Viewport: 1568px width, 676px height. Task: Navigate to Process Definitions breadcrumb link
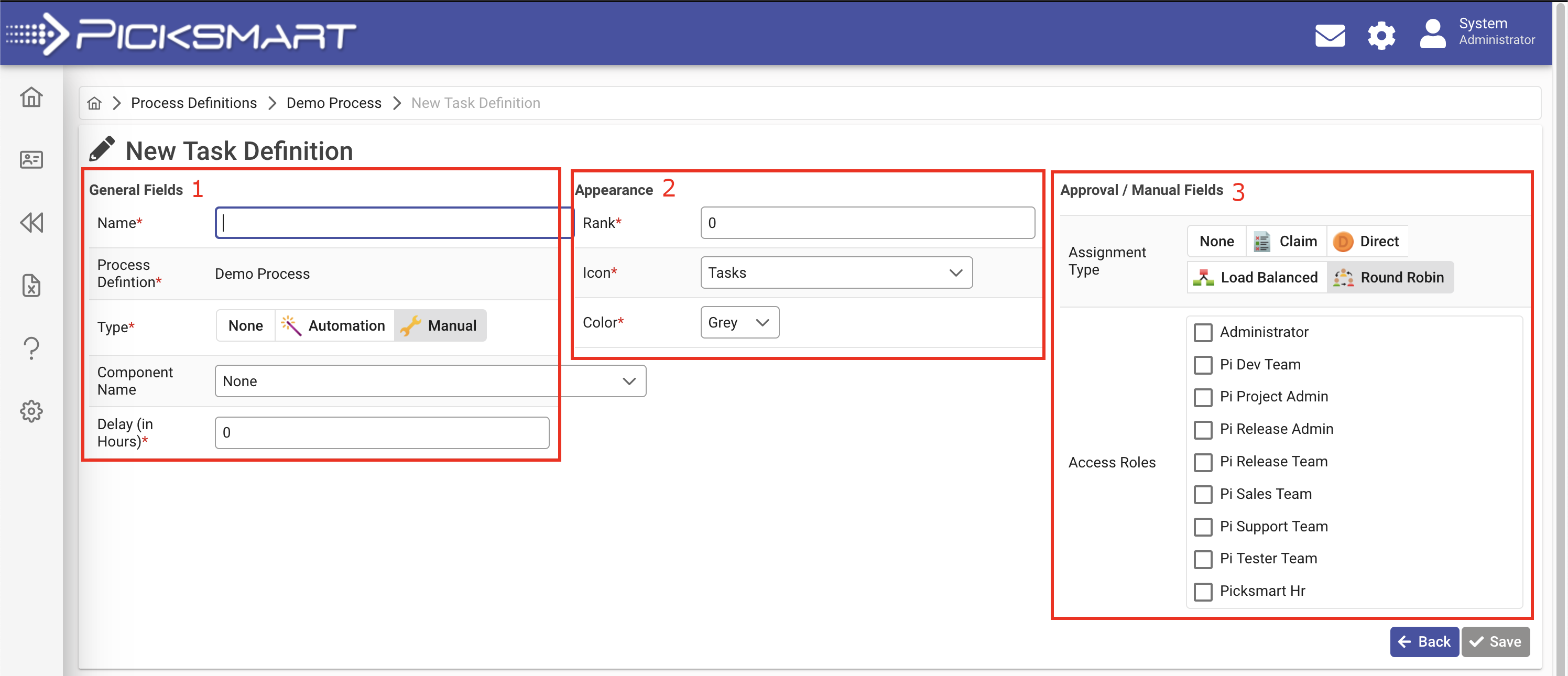(193, 103)
